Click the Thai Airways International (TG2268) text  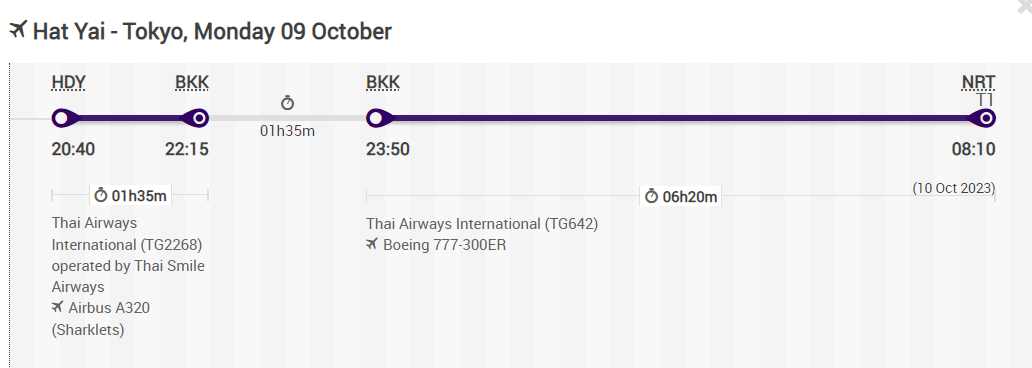click(x=127, y=234)
